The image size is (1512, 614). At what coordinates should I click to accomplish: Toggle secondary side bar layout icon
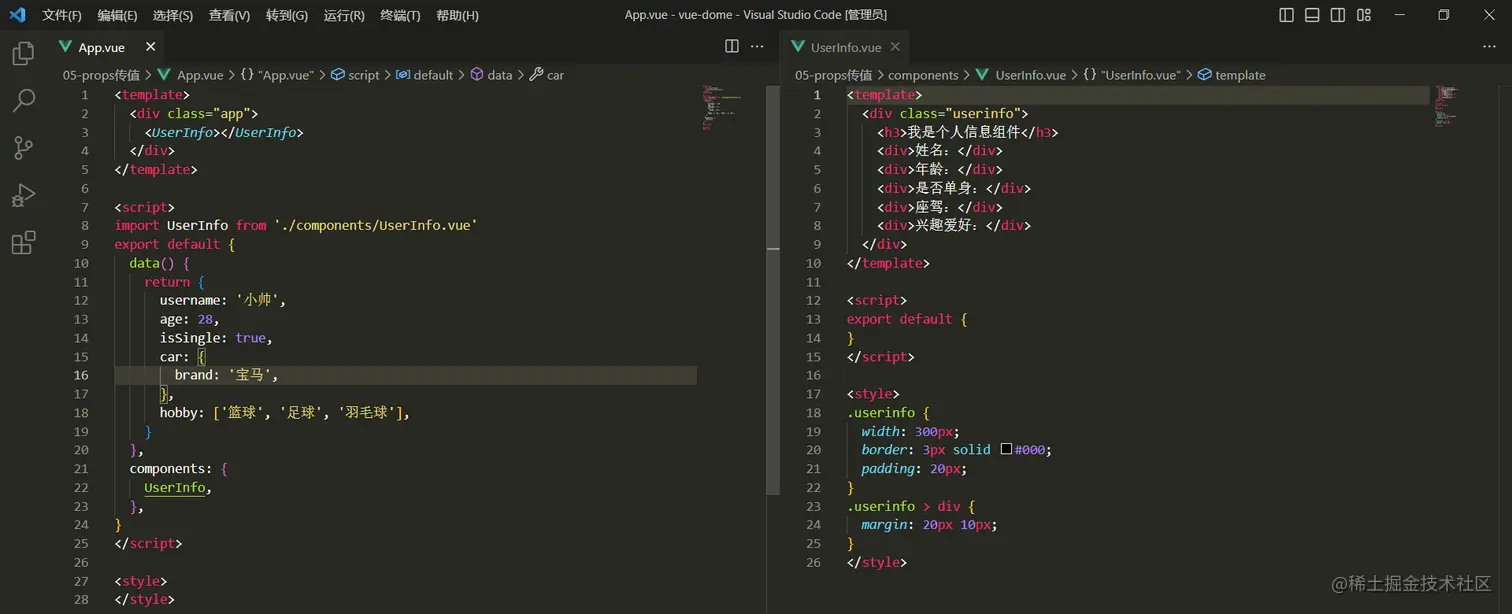1338,15
